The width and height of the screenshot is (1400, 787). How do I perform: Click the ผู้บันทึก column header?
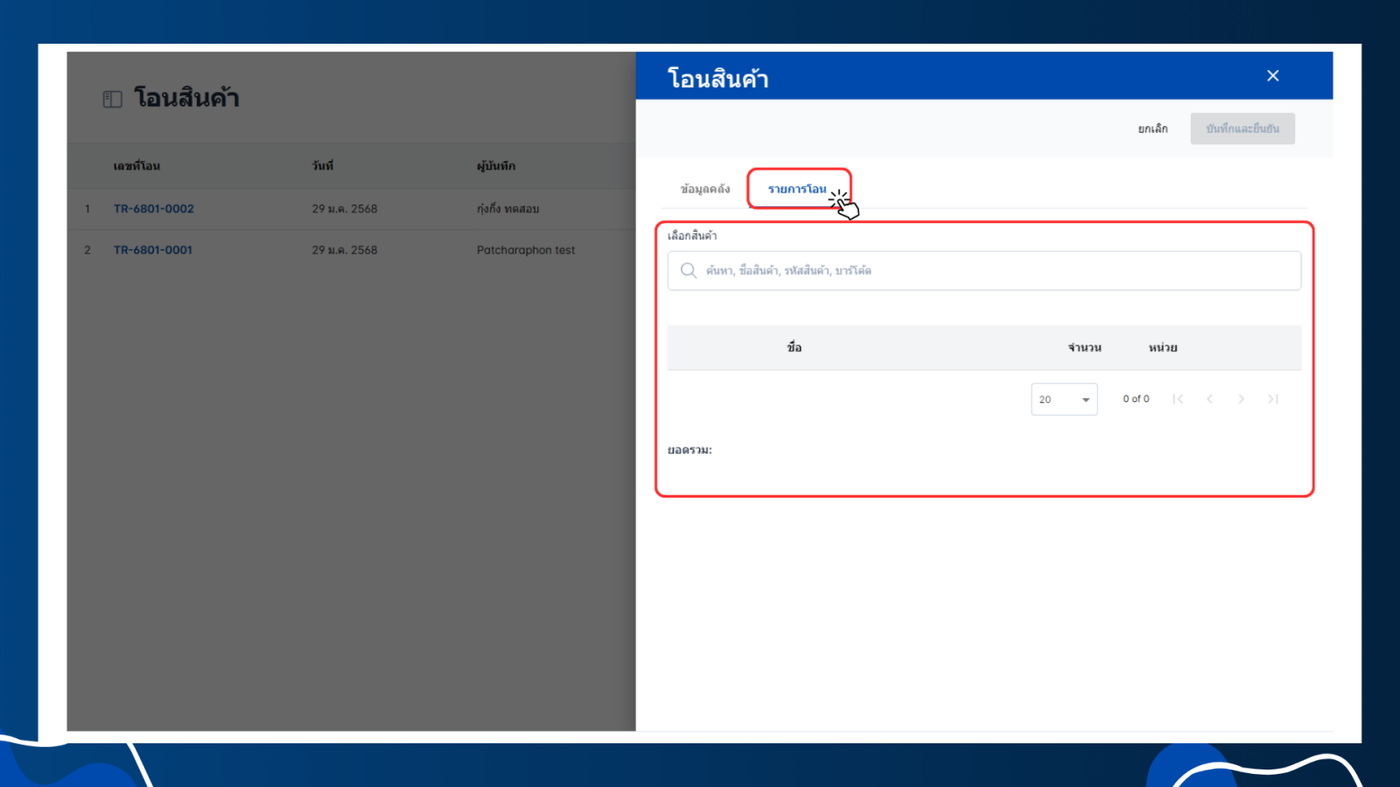point(496,166)
